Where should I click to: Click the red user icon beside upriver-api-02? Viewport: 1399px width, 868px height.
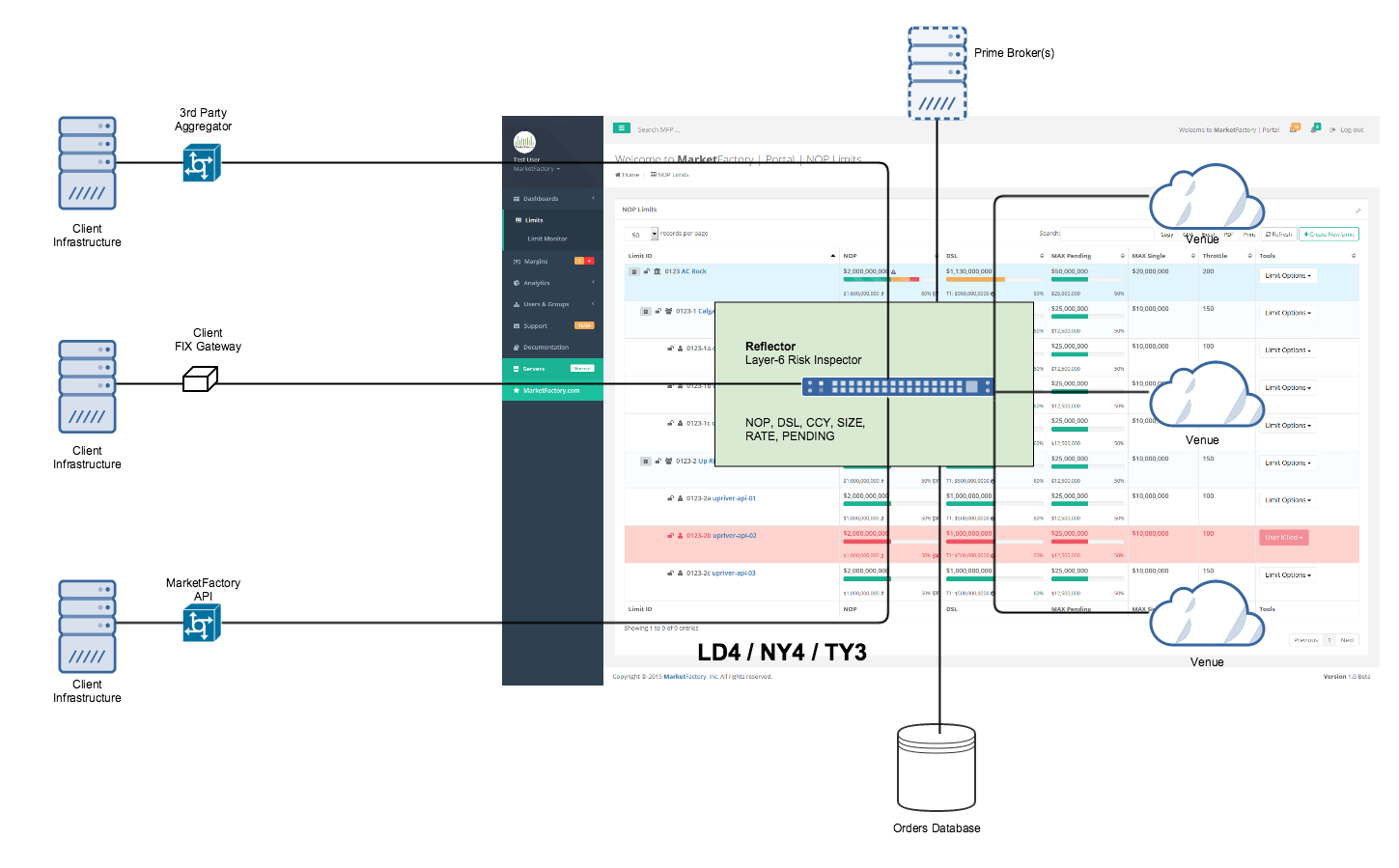[x=680, y=536]
